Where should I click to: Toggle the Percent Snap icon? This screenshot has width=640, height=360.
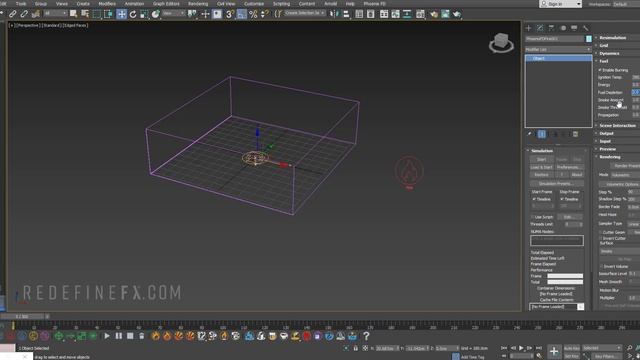(x=253, y=14)
